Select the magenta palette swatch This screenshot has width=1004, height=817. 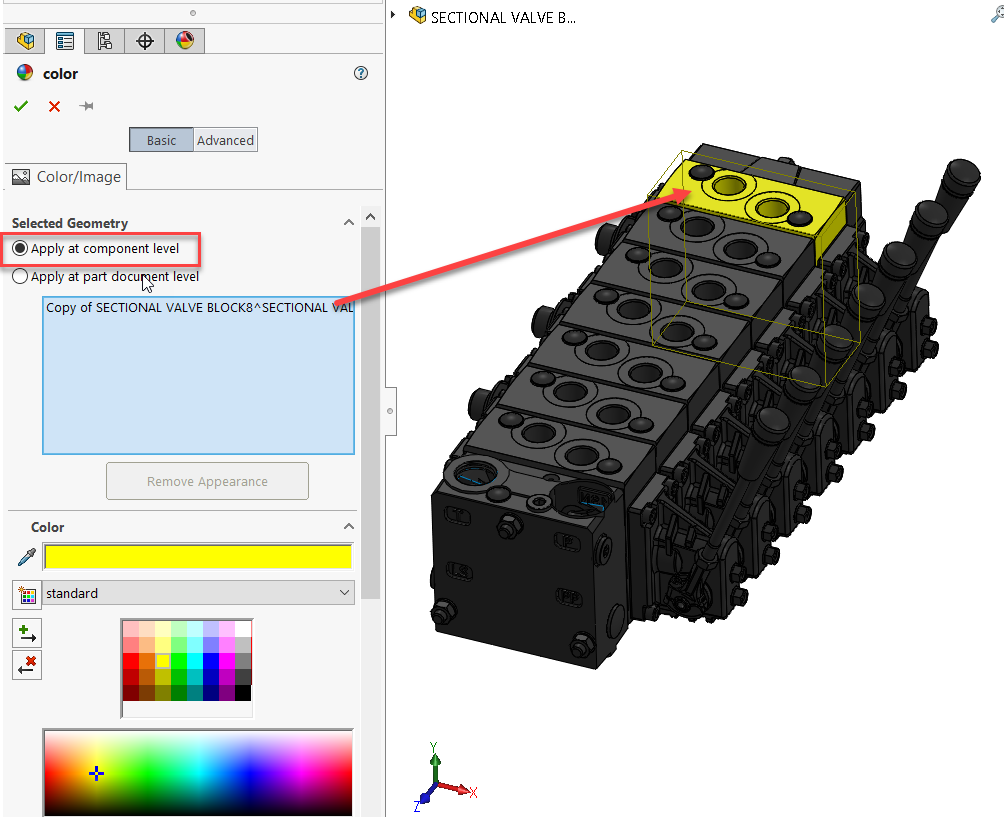(227, 661)
